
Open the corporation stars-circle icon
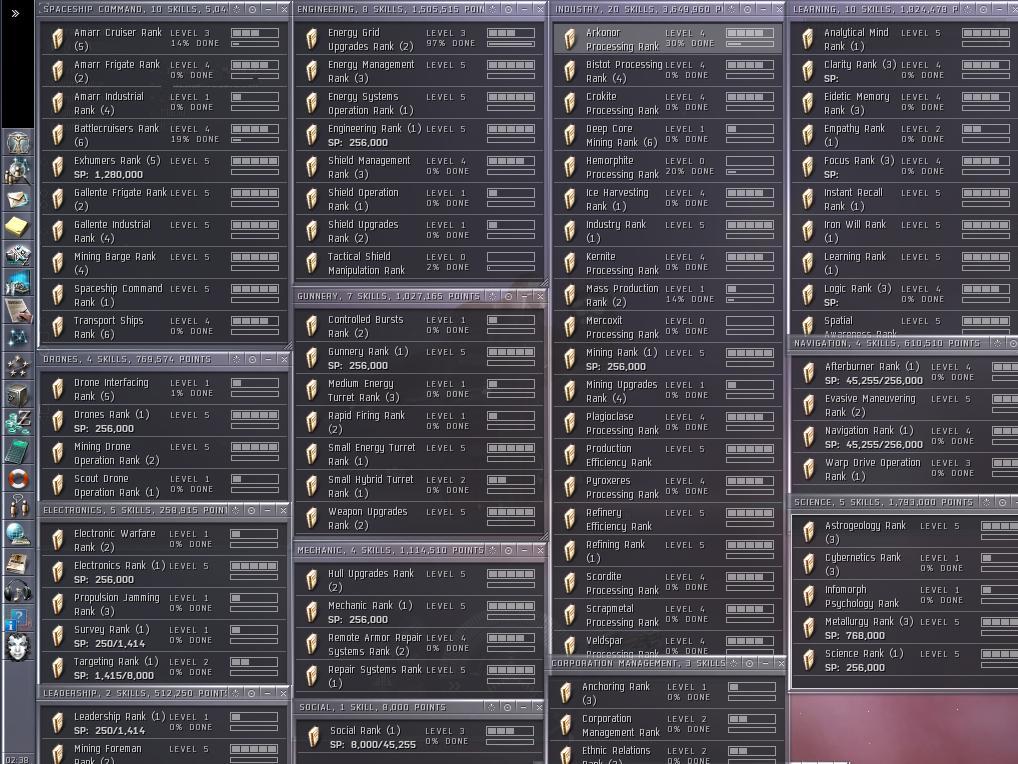coord(18,366)
